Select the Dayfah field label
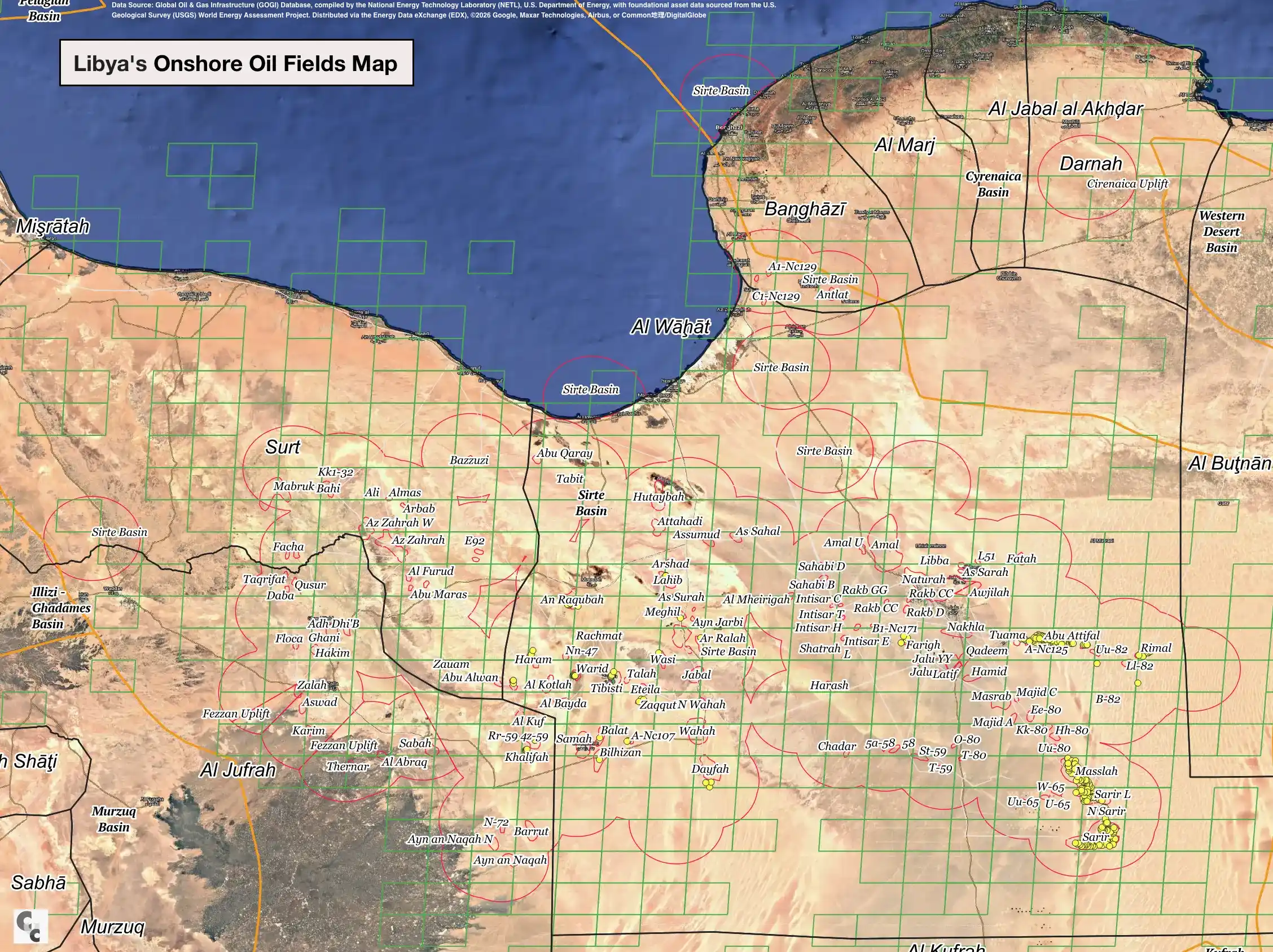This screenshot has width=1273, height=952. tap(710, 769)
